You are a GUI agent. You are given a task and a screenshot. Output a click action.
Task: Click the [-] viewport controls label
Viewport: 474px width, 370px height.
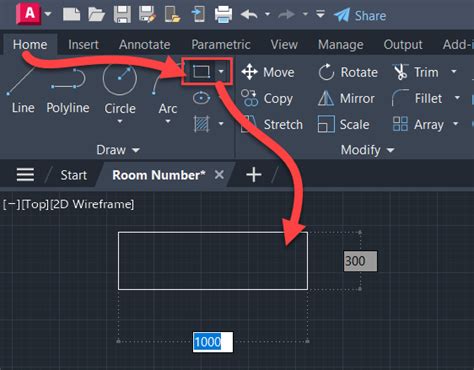tap(12, 204)
